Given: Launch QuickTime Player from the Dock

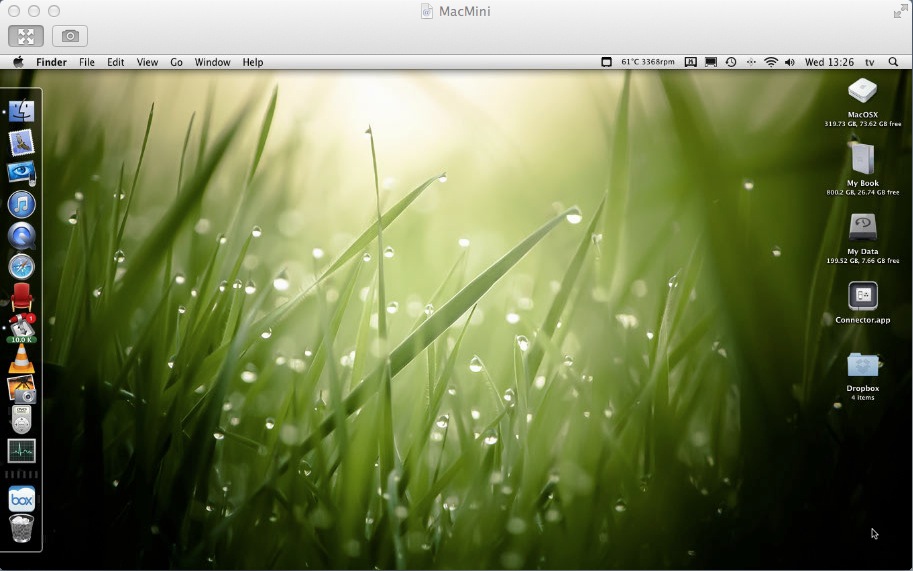Looking at the screenshot, I should tap(22, 236).
